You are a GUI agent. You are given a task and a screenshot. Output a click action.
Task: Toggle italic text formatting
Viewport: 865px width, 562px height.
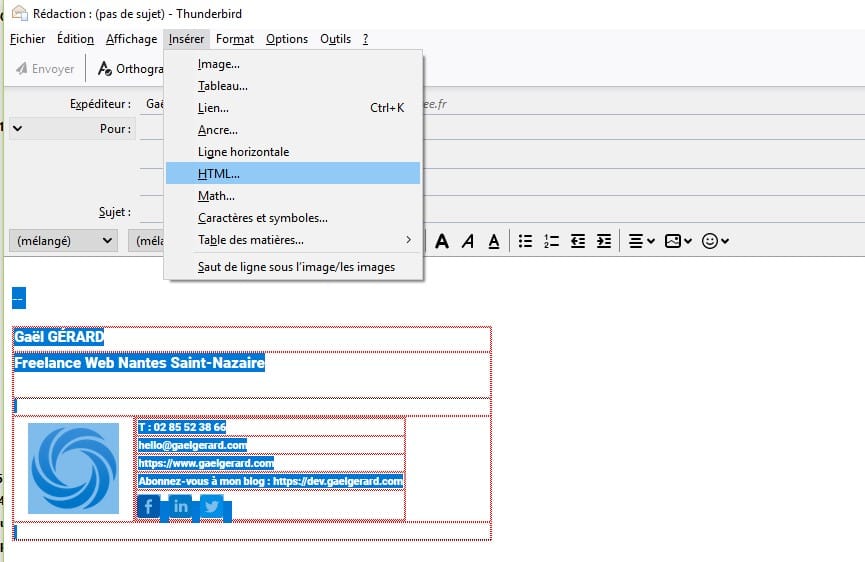click(467, 241)
